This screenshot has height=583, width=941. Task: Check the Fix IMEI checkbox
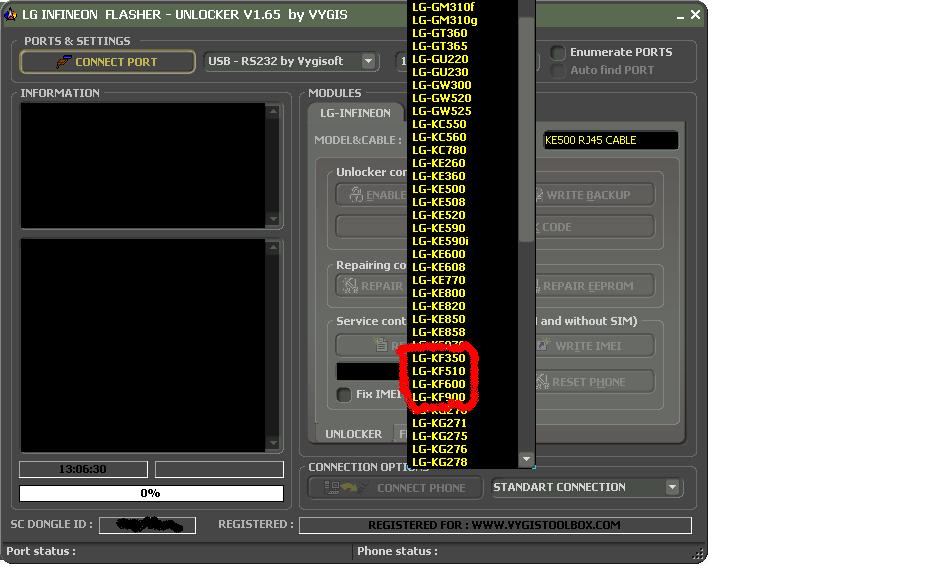[344, 394]
